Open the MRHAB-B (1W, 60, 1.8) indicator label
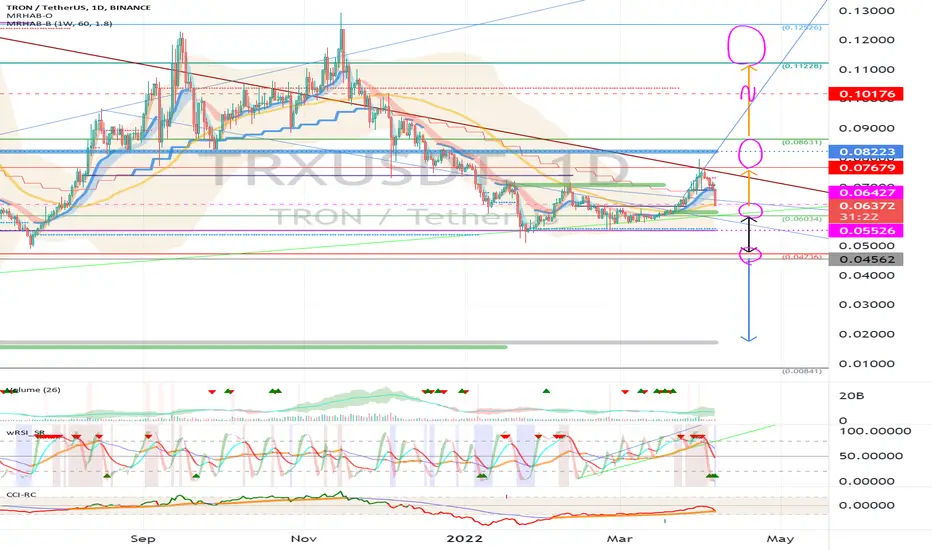 click(59, 23)
